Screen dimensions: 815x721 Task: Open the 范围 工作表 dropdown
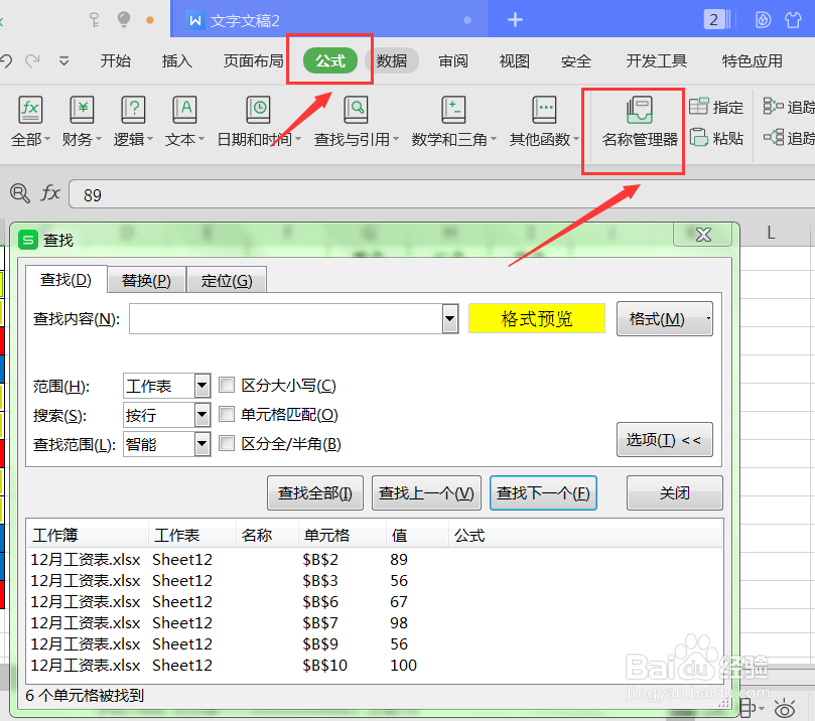coord(202,386)
